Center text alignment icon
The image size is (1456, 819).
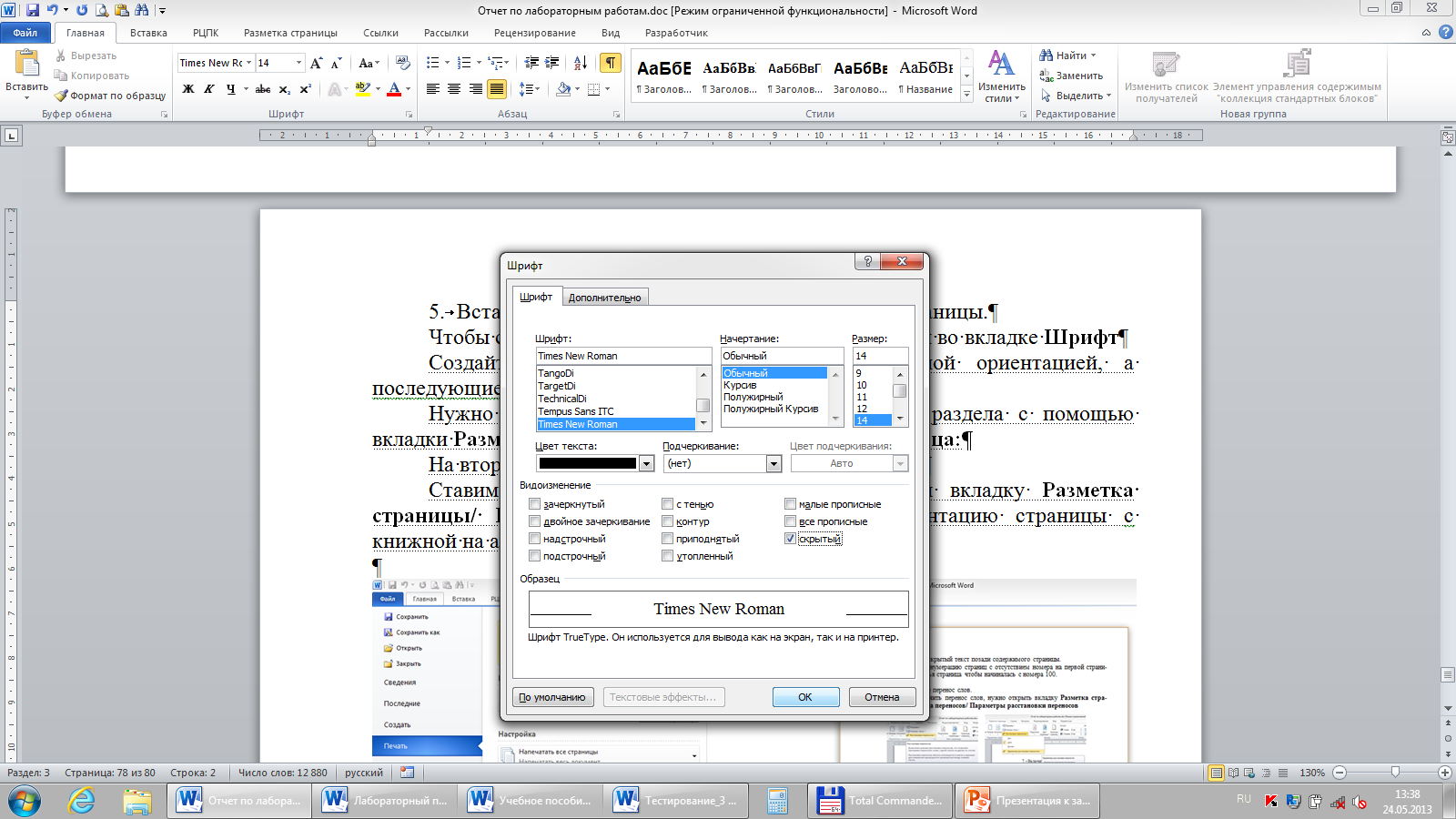[x=454, y=89]
